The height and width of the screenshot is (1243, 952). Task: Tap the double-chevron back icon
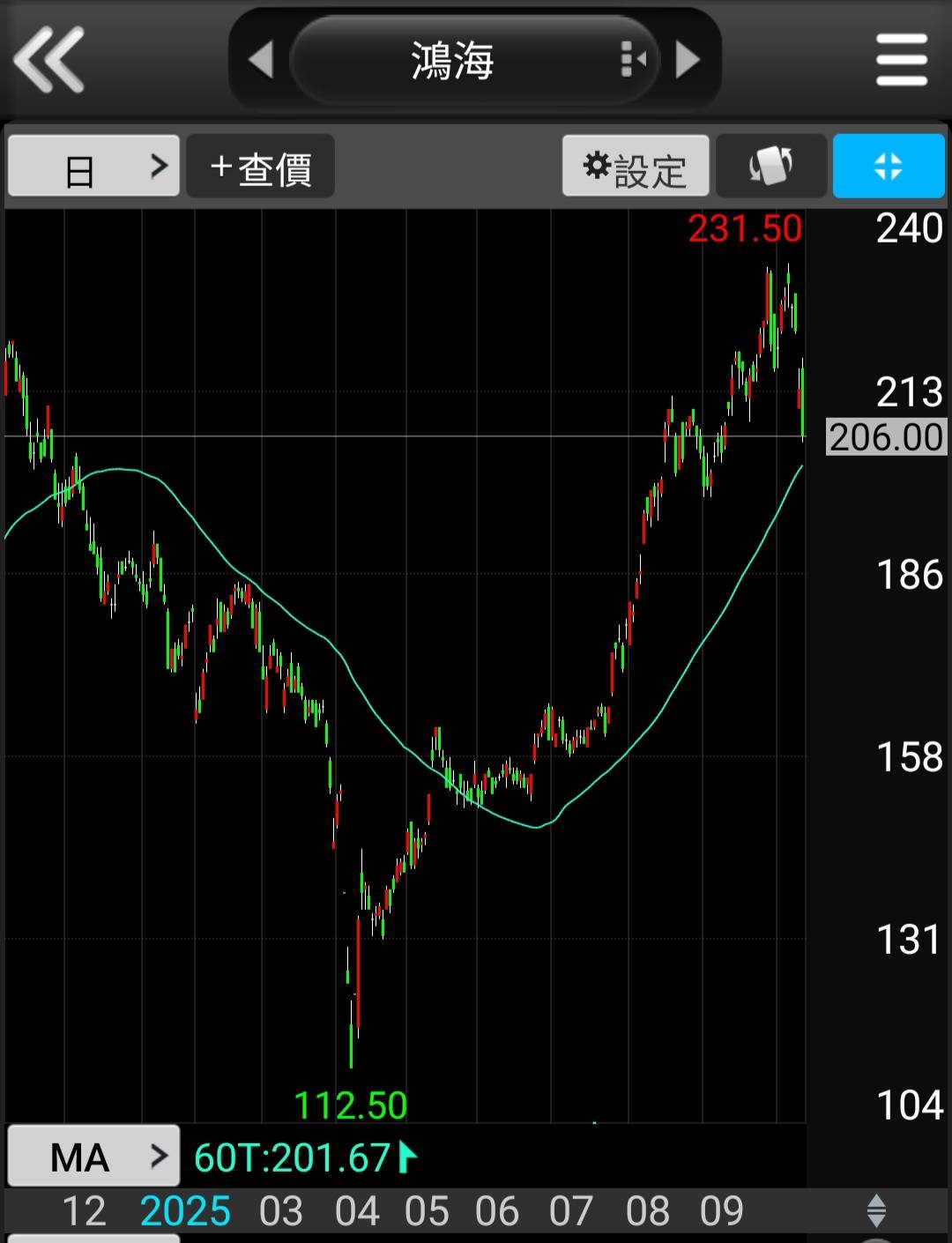coord(48,59)
